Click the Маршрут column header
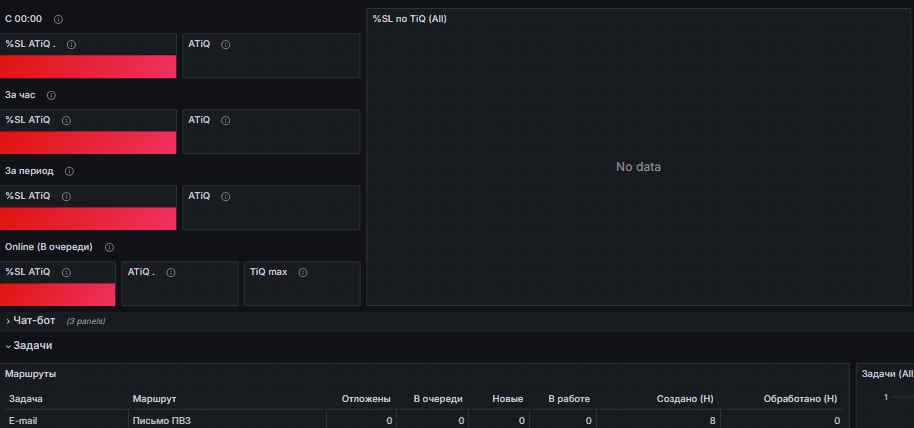Screen dimensions: 914x428 tap(154, 399)
